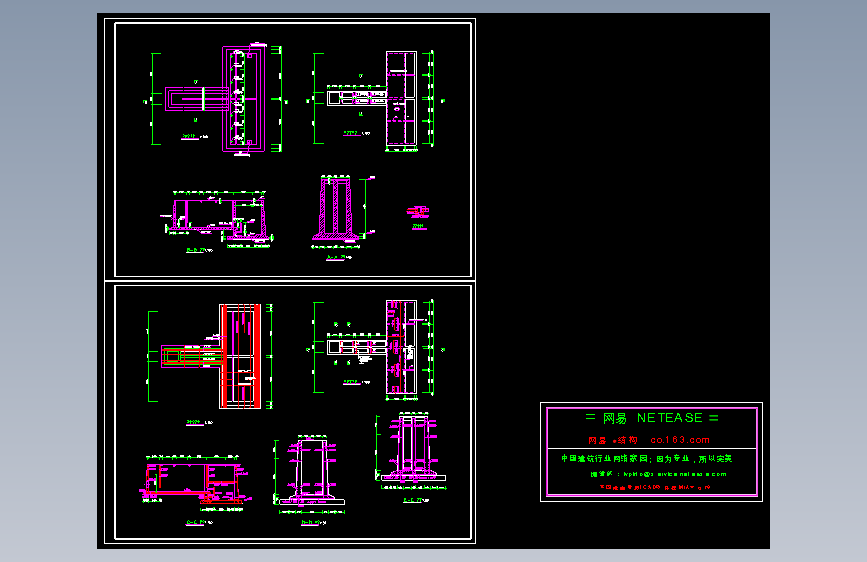Select the white T-shaped plan in upper sheet

372,101
